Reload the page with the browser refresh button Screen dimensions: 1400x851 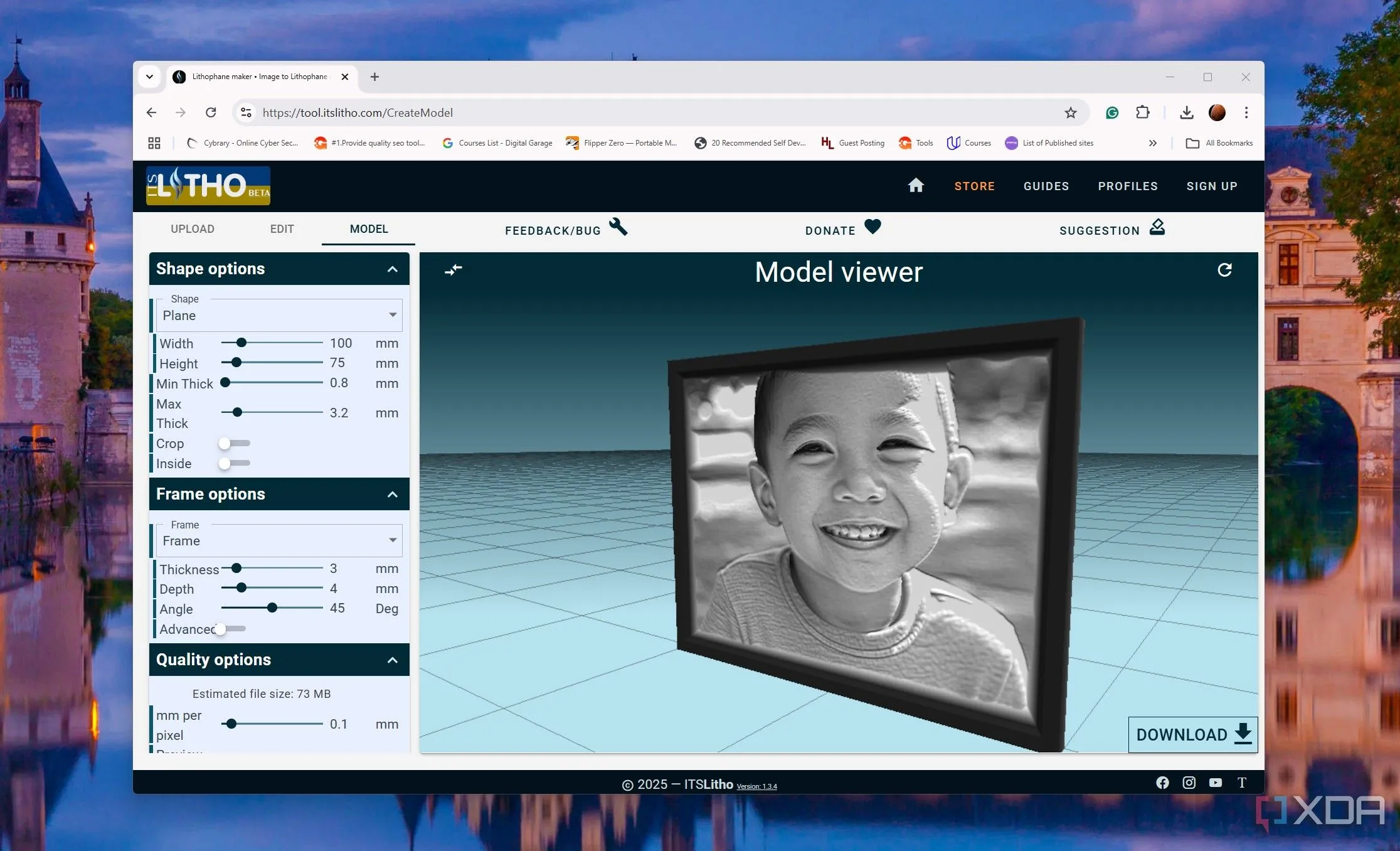click(x=211, y=112)
